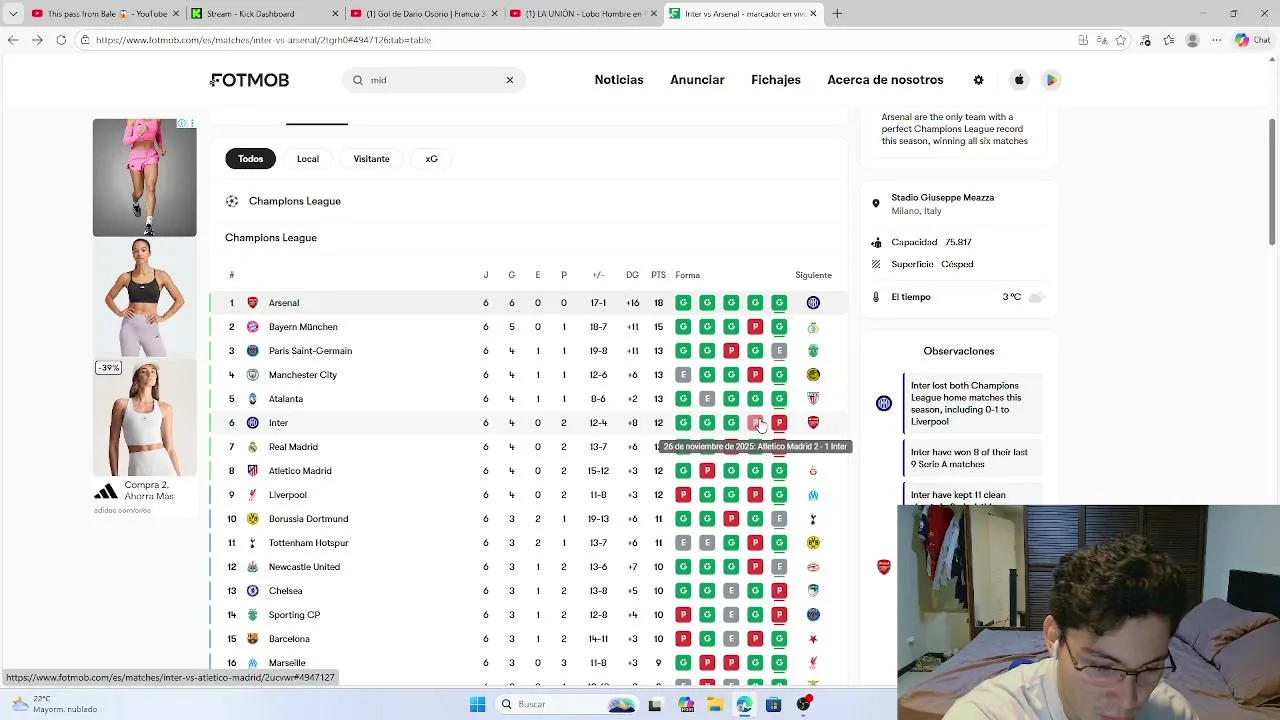Open Newcastle United team link
Screen dimensions: 1280x720
coord(304,567)
